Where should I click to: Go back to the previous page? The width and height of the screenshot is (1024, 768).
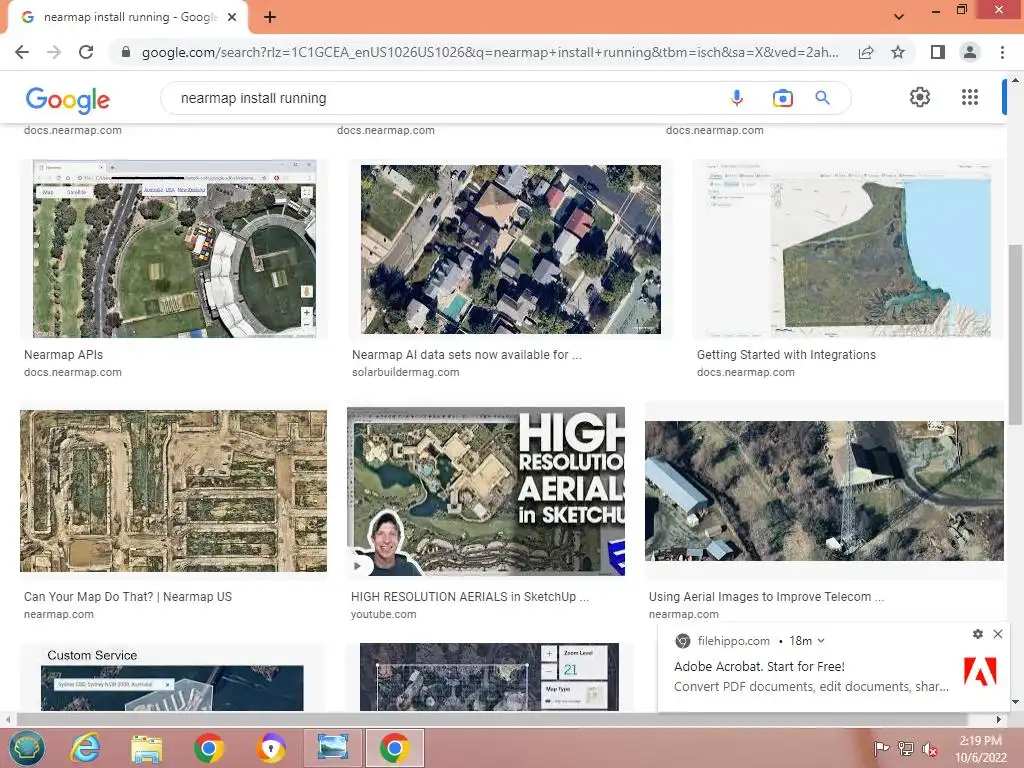click(22, 52)
